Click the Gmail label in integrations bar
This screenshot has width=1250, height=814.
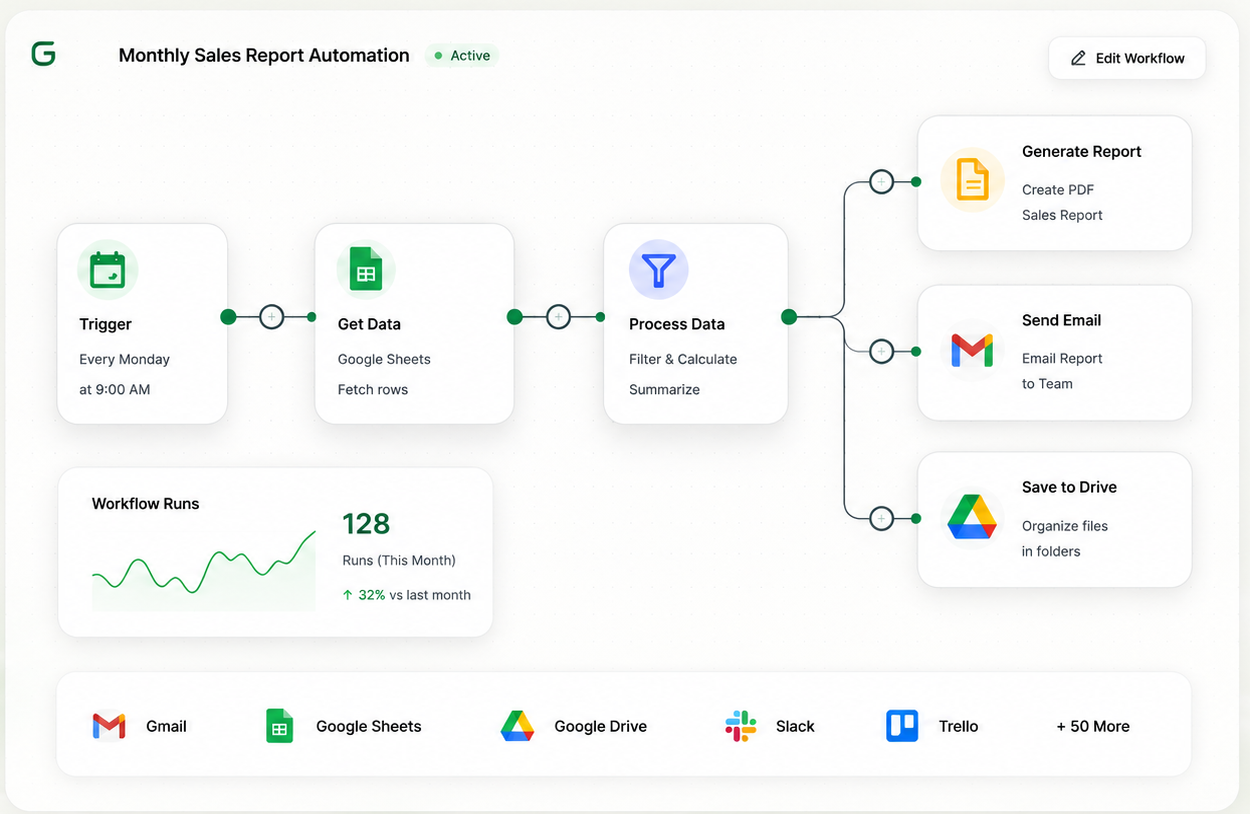(166, 727)
